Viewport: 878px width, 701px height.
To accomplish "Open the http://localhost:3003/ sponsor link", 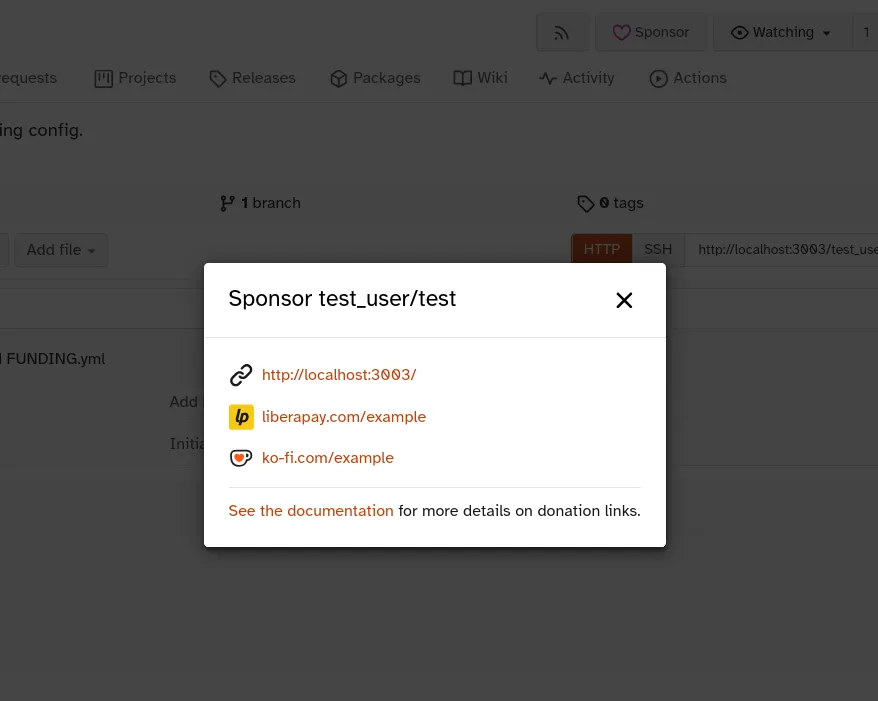I will click(x=339, y=375).
